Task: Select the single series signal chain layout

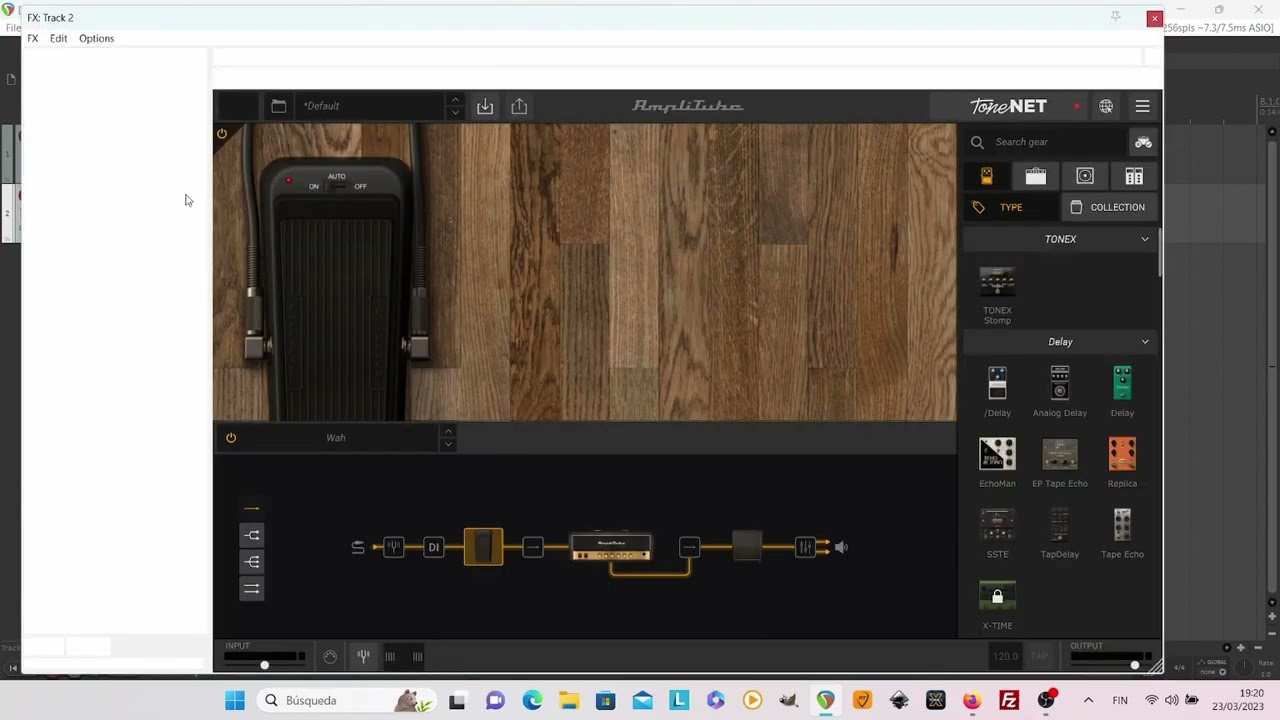Action: coord(251,509)
